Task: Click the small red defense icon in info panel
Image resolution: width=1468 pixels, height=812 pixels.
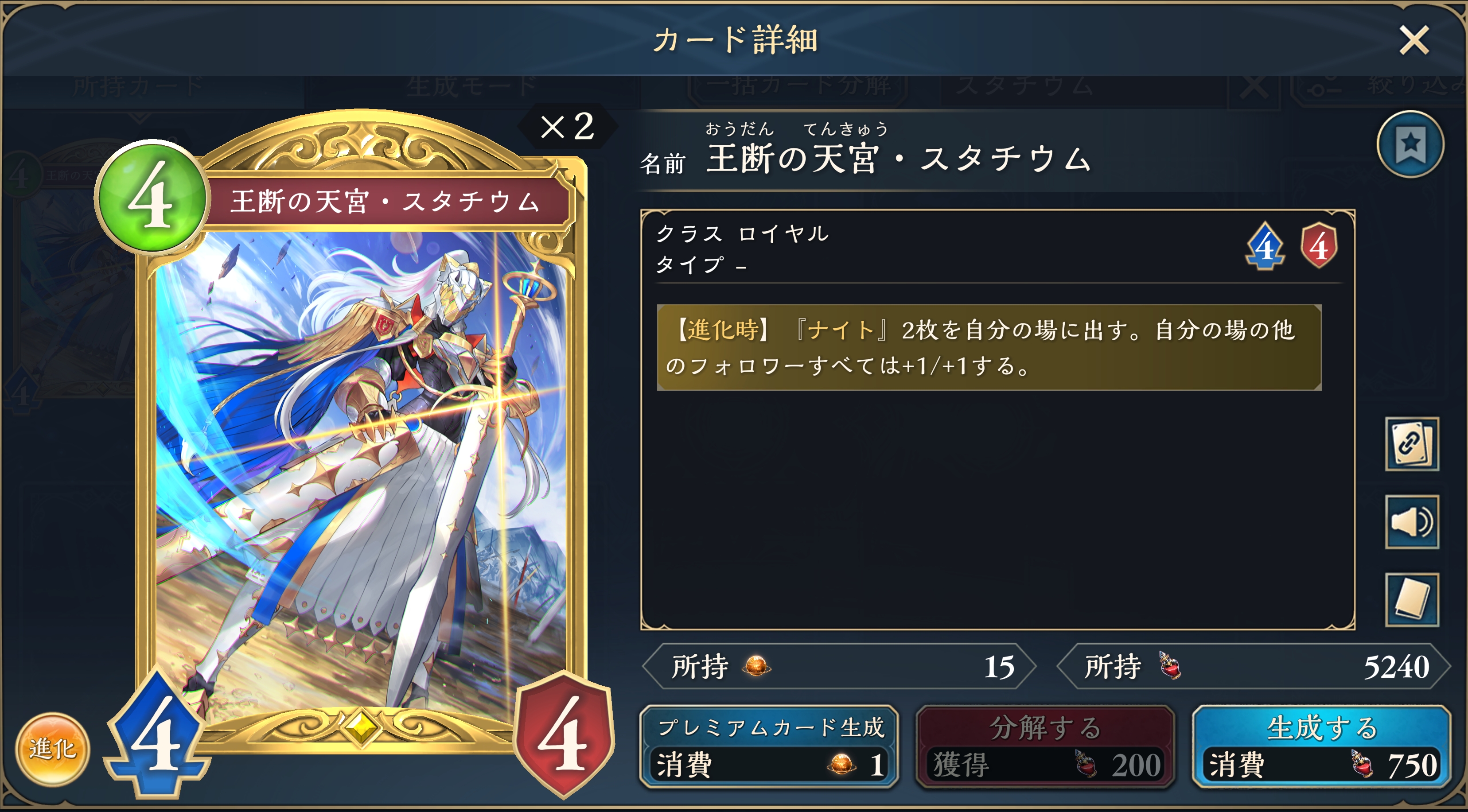Action: (1319, 246)
